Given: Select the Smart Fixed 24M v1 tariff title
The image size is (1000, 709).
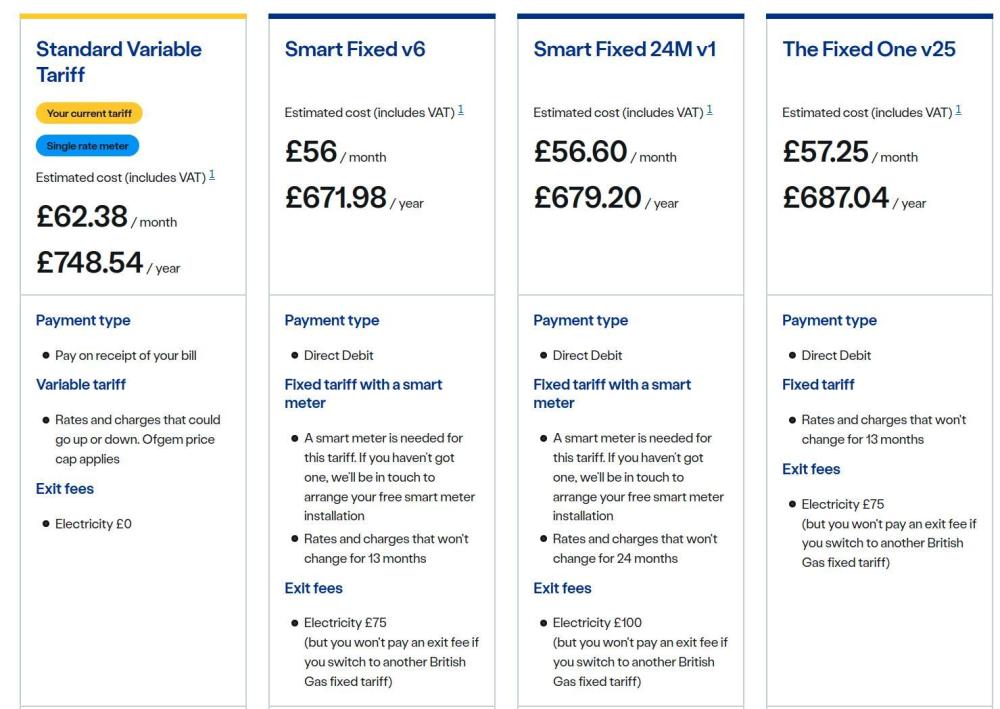Looking at the screenshot, I should [x=624, y=49].
